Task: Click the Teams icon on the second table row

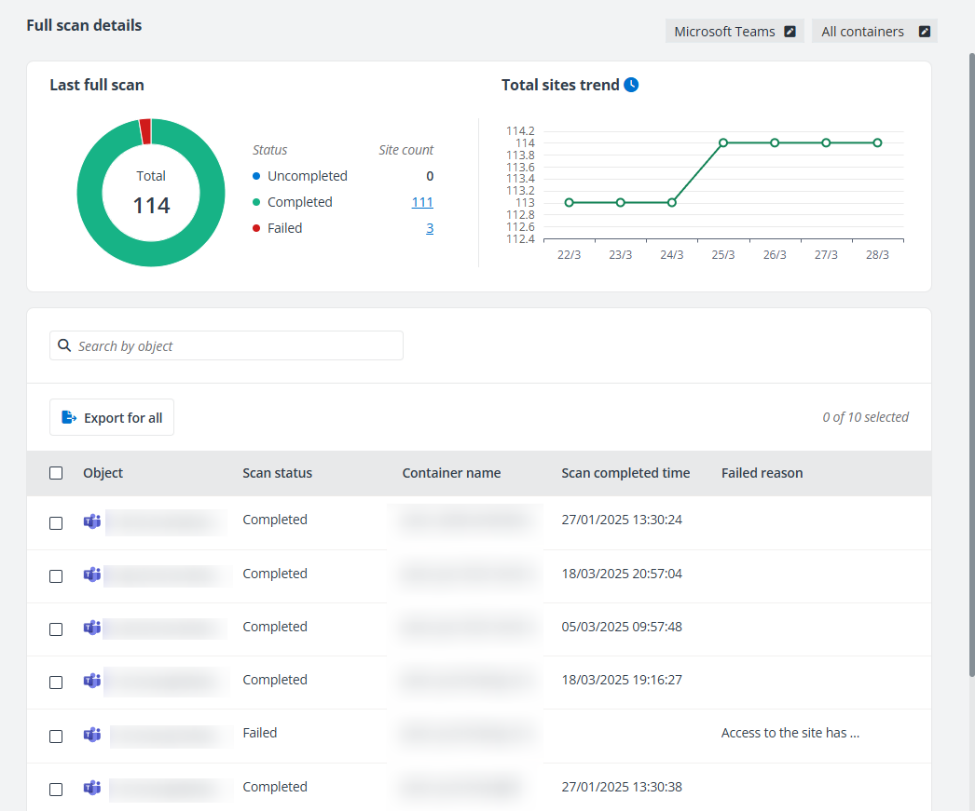Action: click(91, 575)
